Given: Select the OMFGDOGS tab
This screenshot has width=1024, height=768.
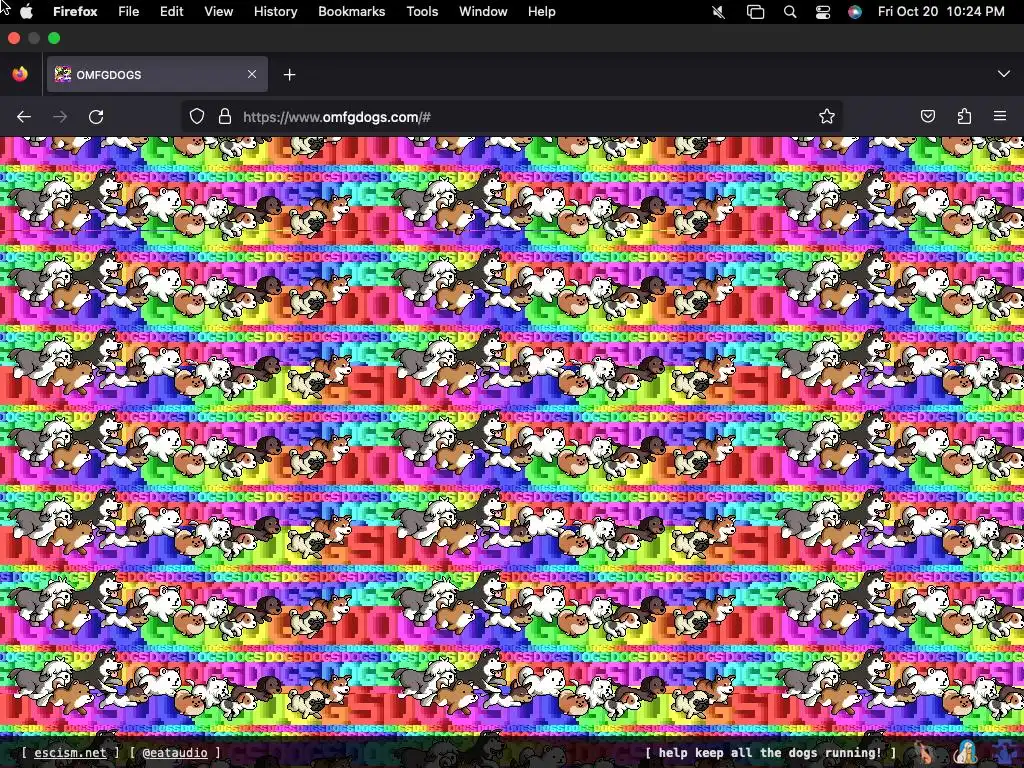Looking at the screenshot, I should pos(157,74).
